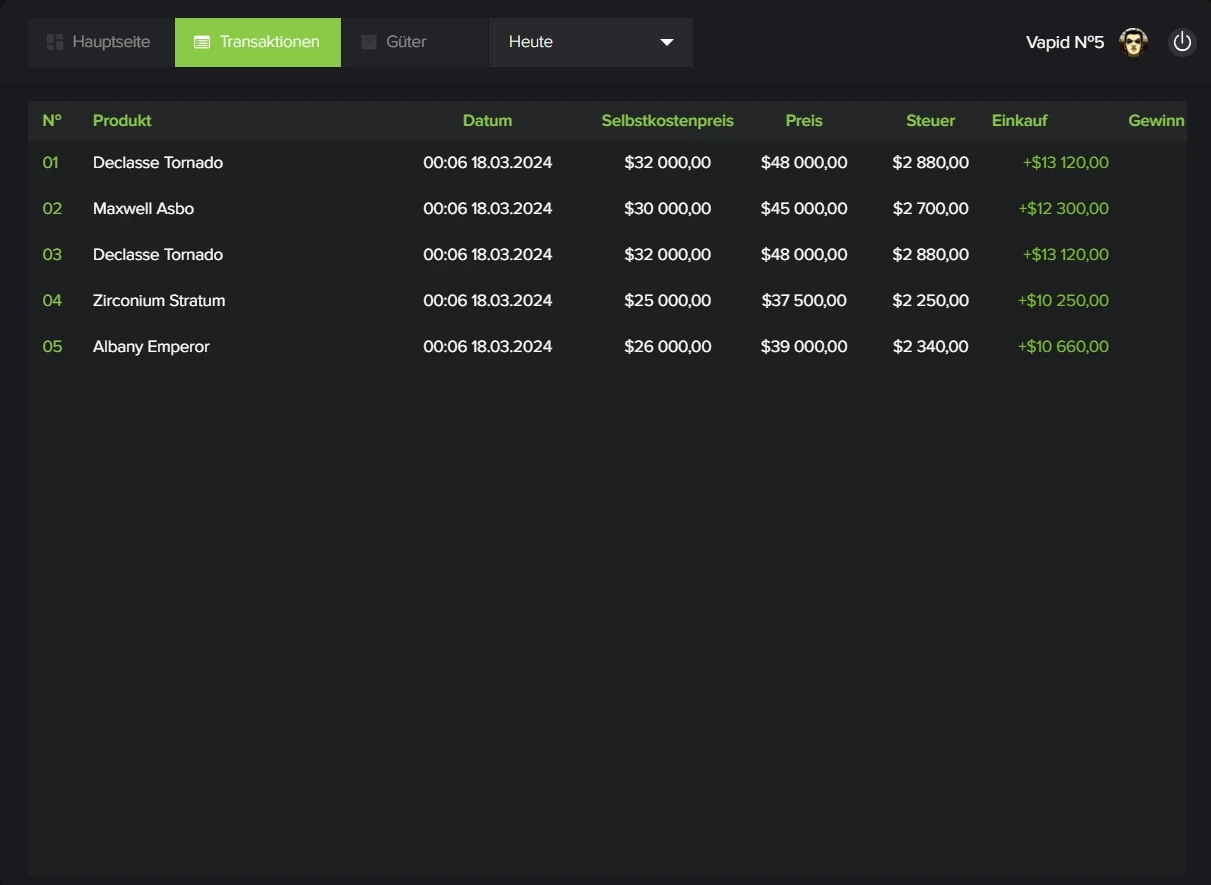Open the Güter tab
Screen dimensions: 1211x885
click(406, 42)
